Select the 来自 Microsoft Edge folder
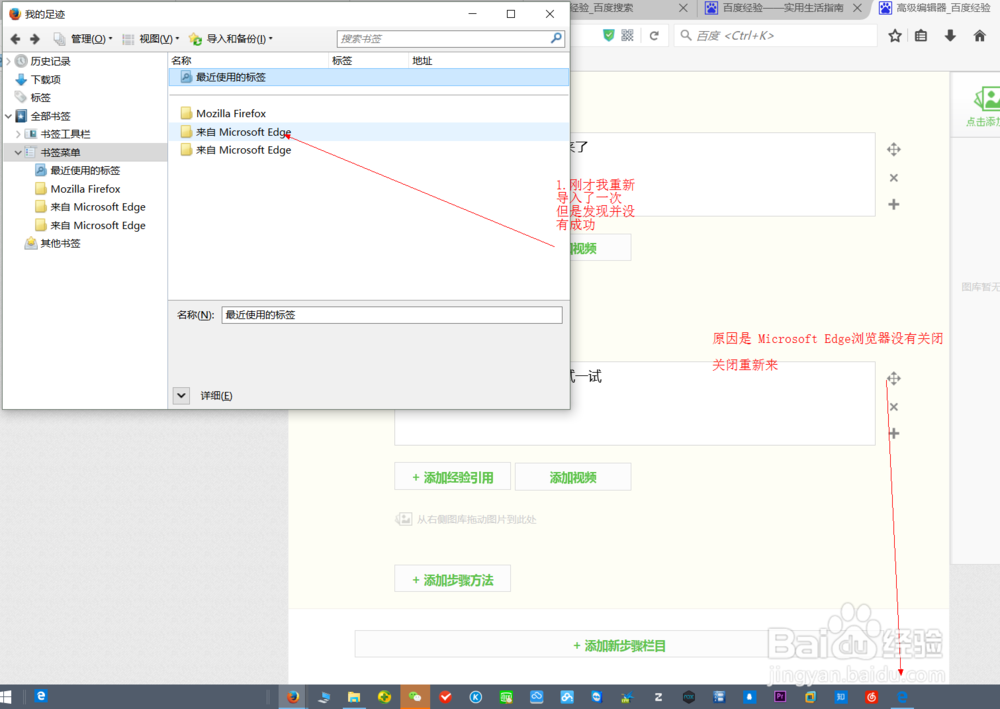Image resolution: width=1000 pixels, height=709 pixels. click(242, 131)
